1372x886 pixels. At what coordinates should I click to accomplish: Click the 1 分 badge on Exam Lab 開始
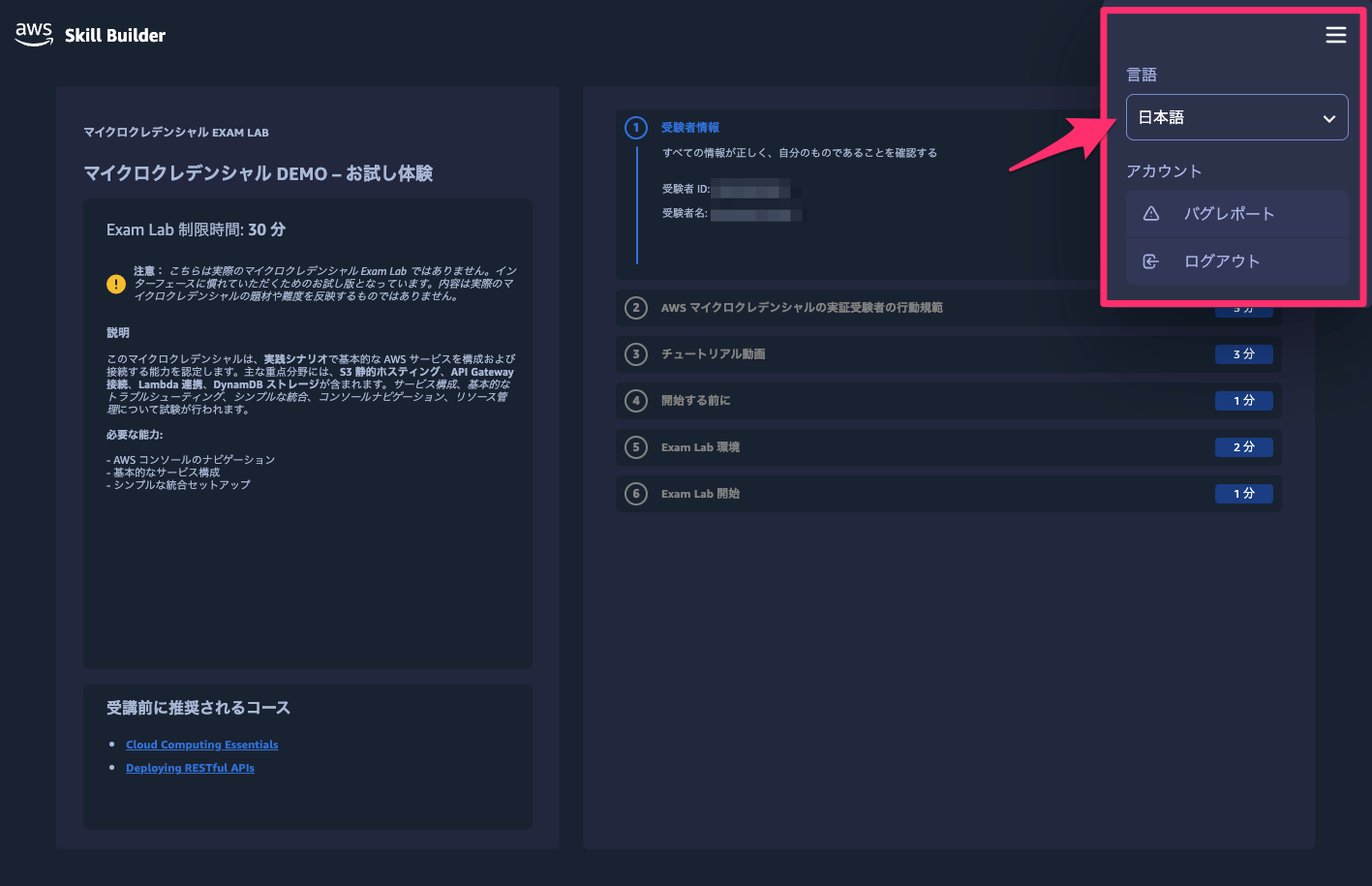[1244, 494]
